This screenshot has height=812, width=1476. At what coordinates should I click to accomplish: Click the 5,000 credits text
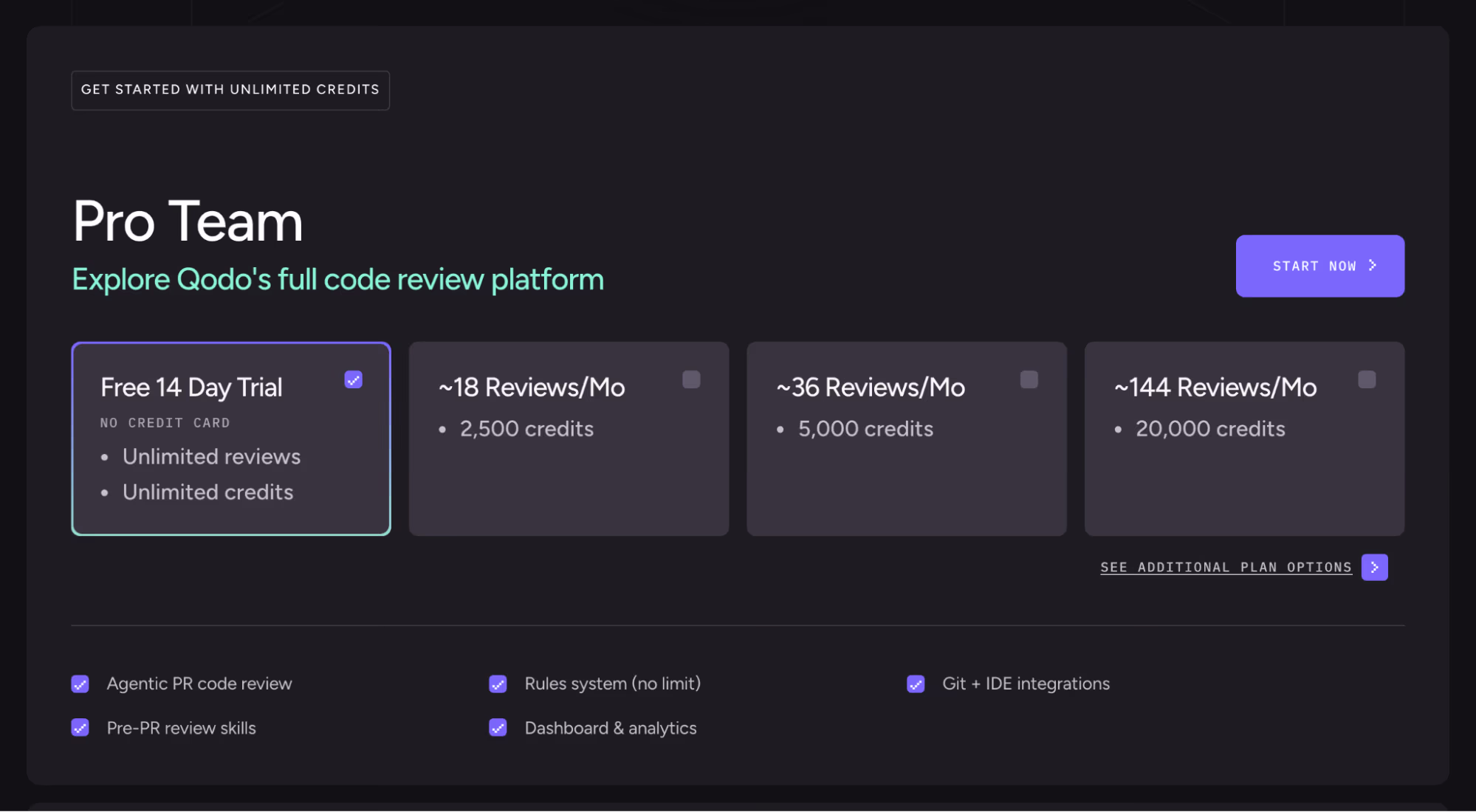[865, 429]
